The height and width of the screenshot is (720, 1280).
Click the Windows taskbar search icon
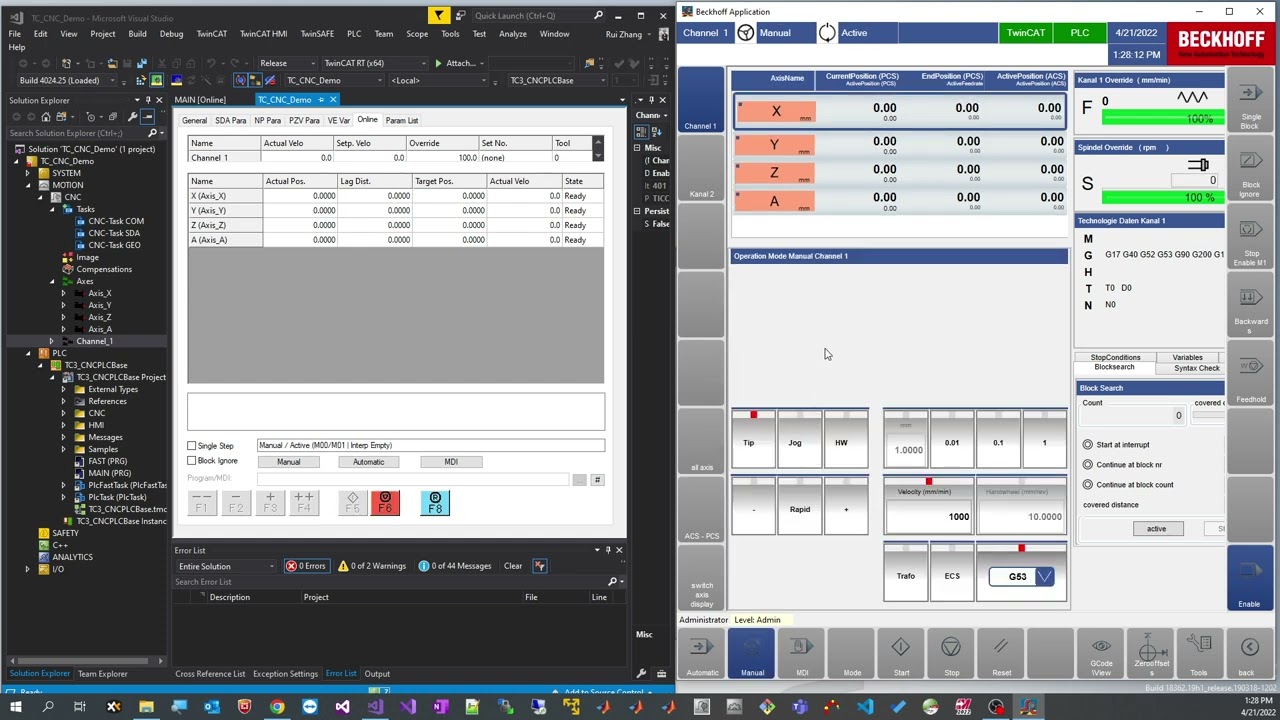tap(47, 707)
